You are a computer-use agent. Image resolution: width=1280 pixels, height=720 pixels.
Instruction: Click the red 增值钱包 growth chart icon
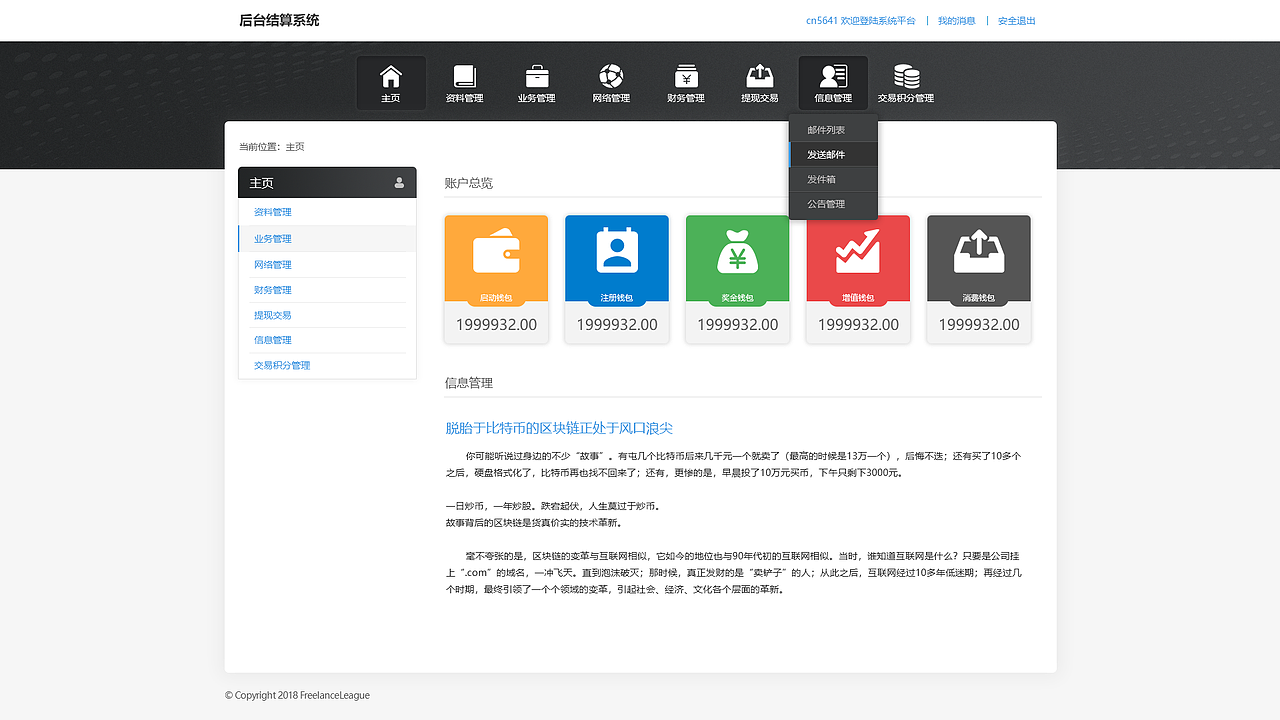(858, 251)
